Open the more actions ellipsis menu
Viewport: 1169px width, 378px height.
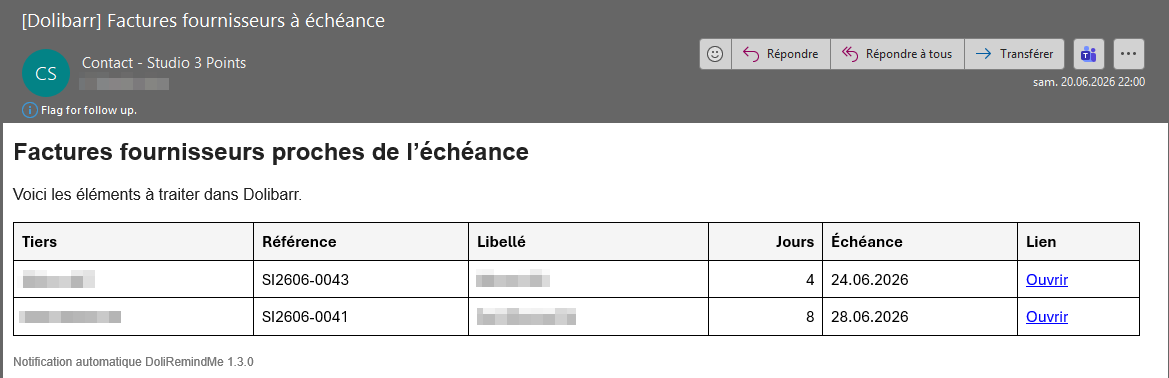(1129, 54)
